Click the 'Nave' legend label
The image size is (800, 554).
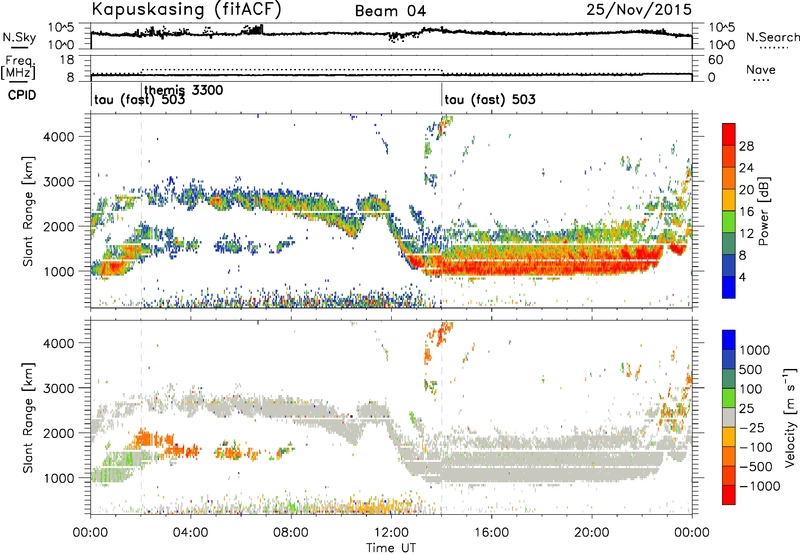(761, 70)
